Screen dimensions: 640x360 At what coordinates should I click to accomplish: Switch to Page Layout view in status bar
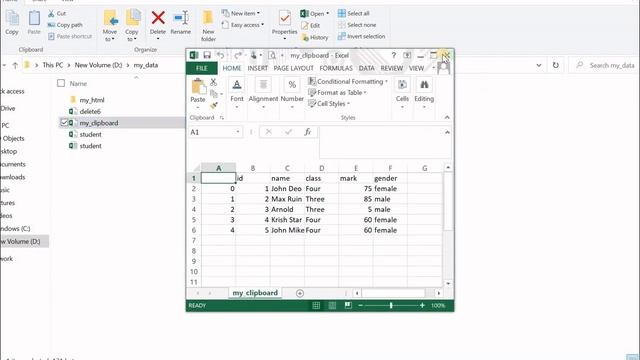pos(332,305)
